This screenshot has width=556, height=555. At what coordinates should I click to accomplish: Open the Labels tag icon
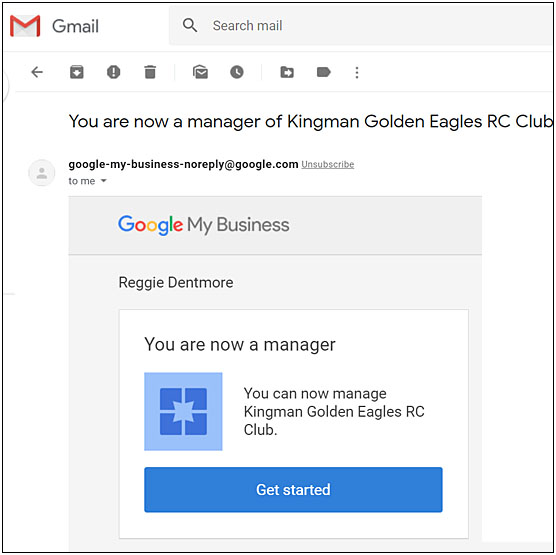323,72
